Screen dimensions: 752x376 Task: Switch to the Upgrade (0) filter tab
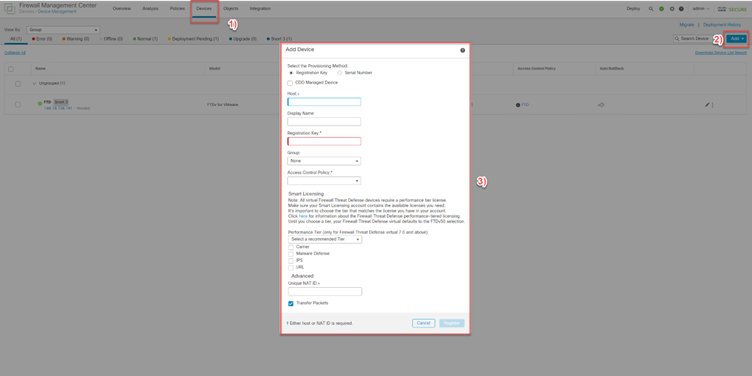pyautogui.click(x=243, y=39)
